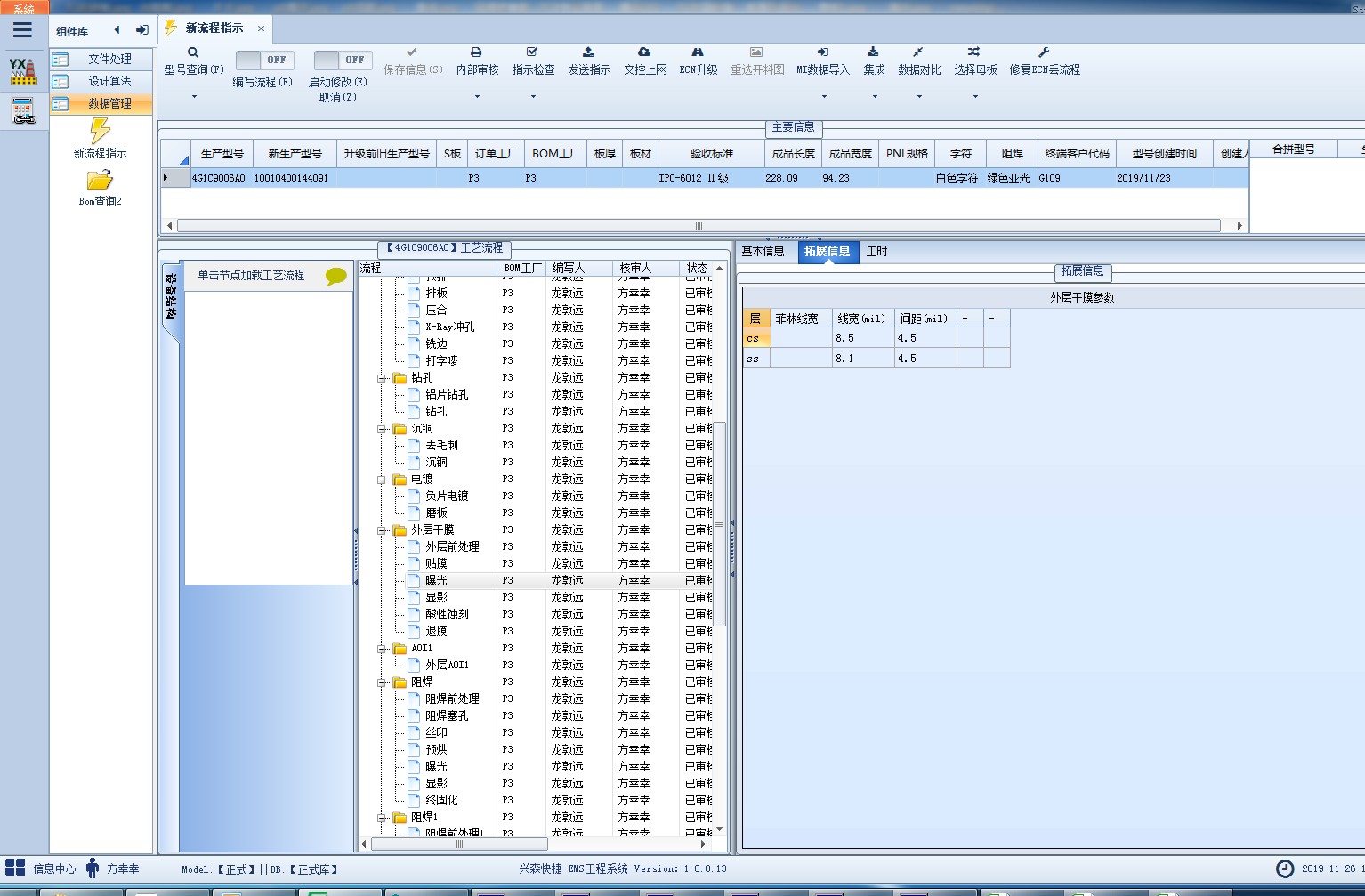Screen dimensions: 1365x896
Task: Click the process tree vertical scrollbar
Action: 719,523
